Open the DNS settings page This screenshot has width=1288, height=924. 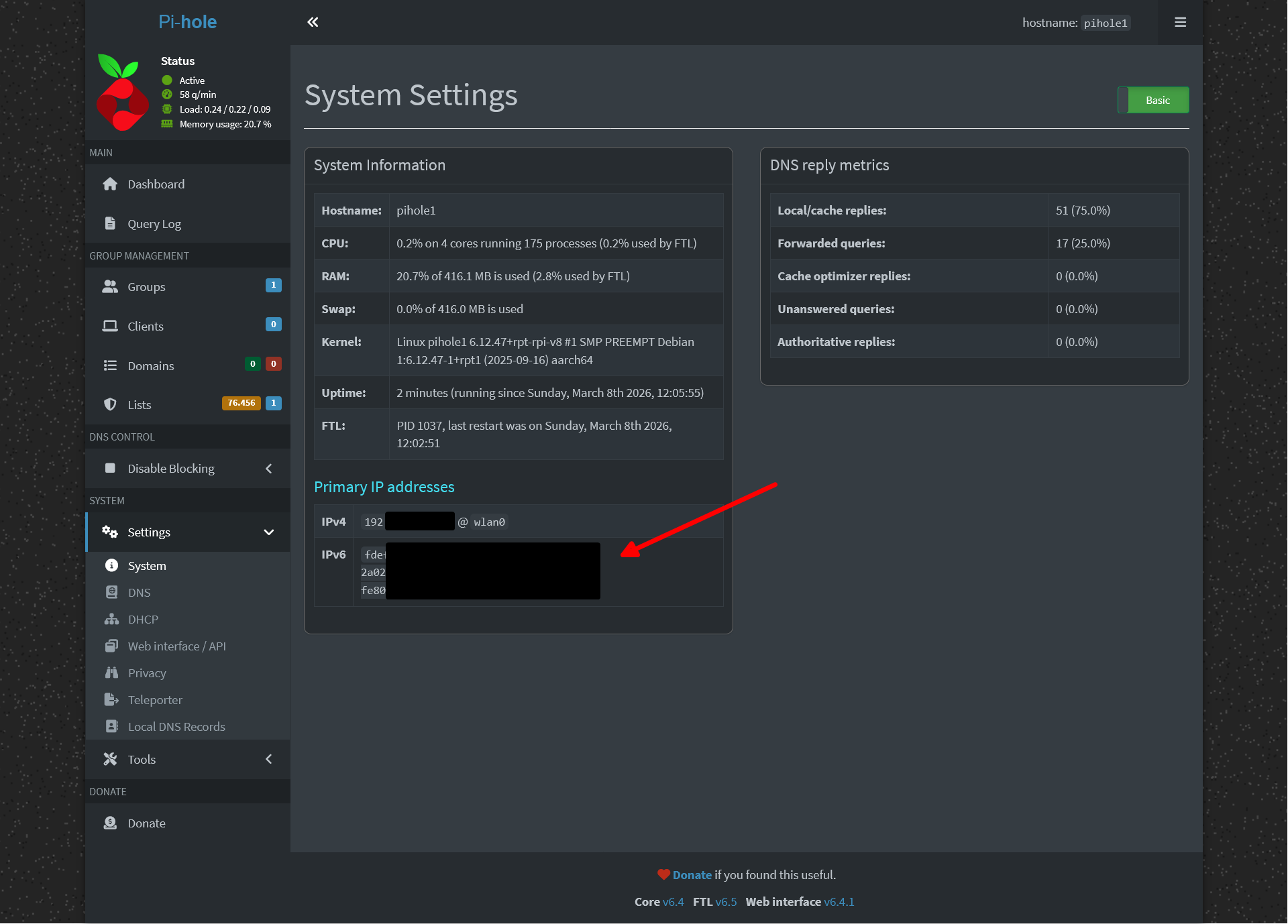pyautogui.click(x=139, y=592)
